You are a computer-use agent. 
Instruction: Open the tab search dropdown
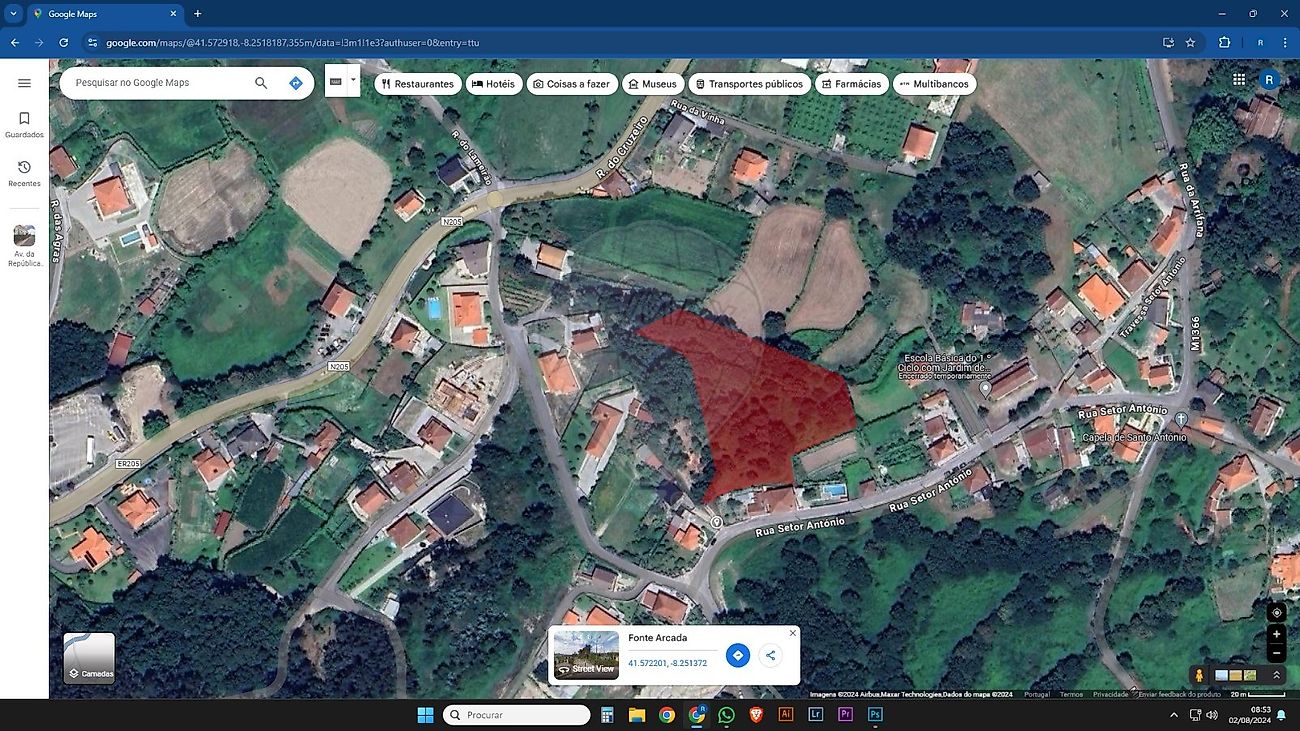tap(13, 14)
